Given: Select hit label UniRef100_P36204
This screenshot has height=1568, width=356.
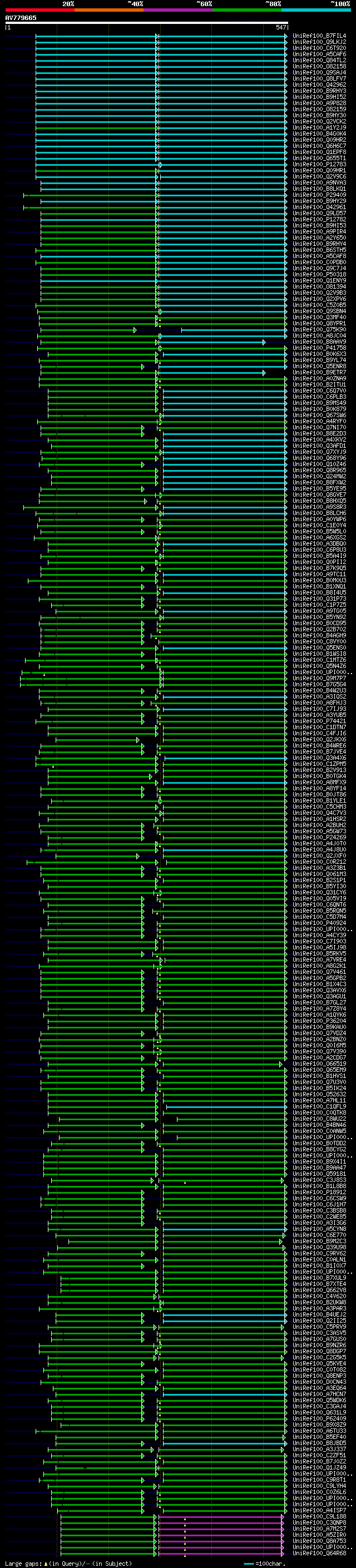Looking at the screenshot, I should point(319,1021).
